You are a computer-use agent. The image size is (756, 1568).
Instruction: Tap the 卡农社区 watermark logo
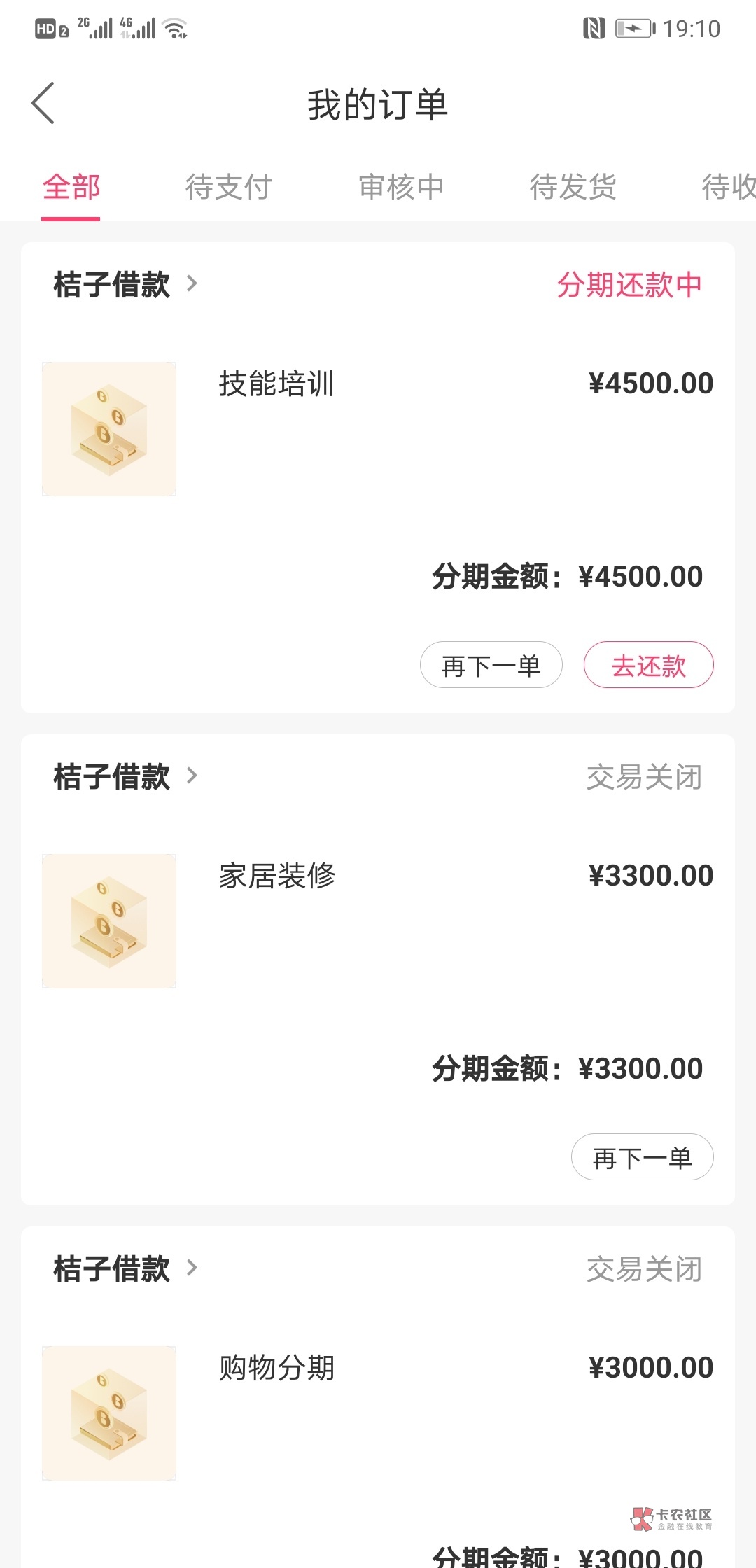tap(672, 1519)
